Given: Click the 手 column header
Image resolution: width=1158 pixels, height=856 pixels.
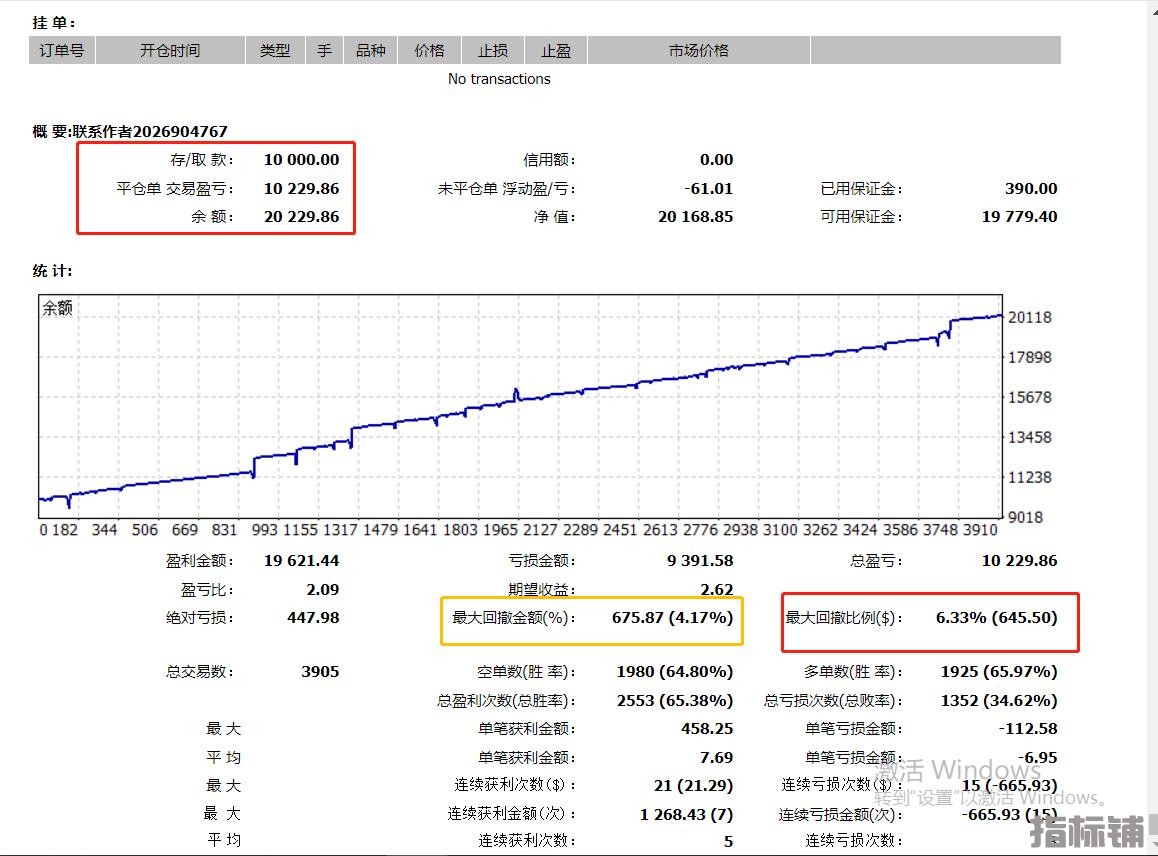Looking at the screenshot, I should click(x=324, y=50).
